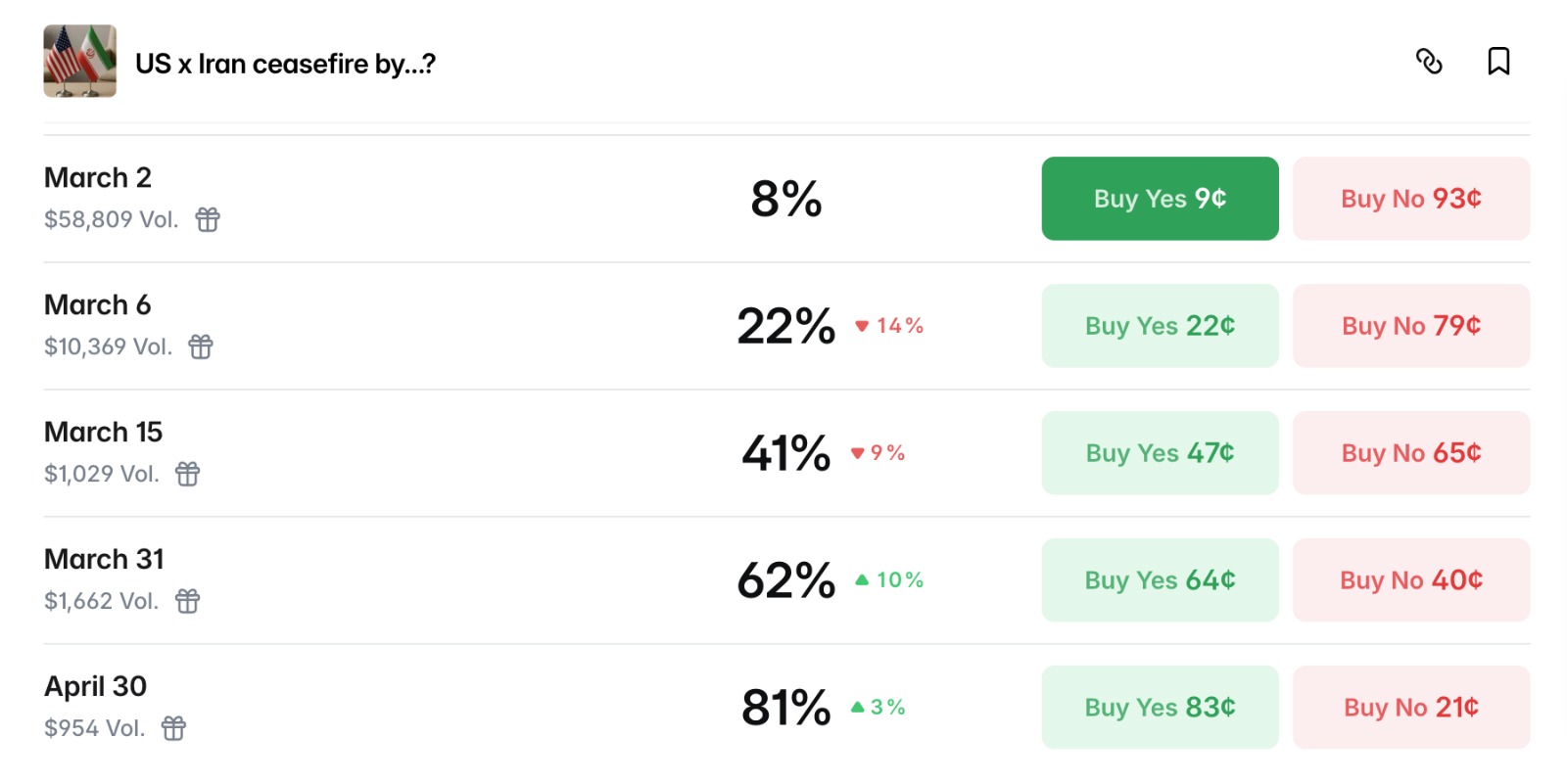This screenshot has height=784, width=1567.
Task: Click the gift icon beside March 6 volume
Action: coord(201,346)
